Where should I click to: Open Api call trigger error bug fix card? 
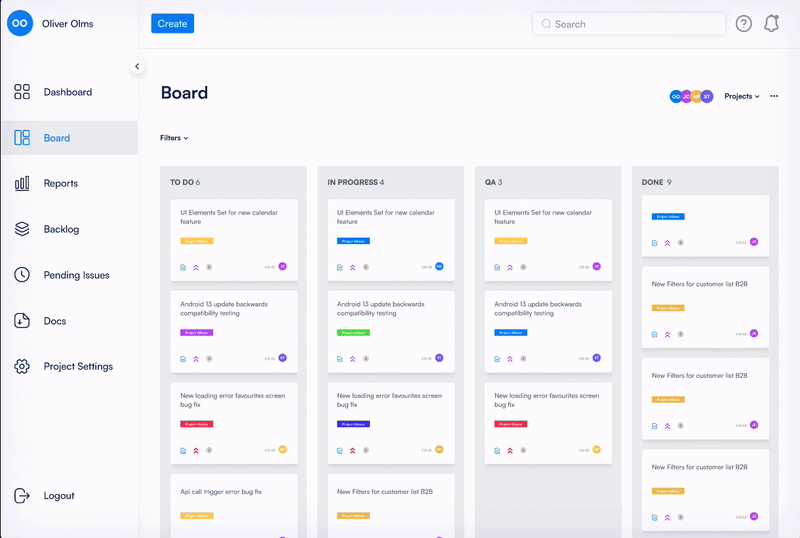coord(234,505)
